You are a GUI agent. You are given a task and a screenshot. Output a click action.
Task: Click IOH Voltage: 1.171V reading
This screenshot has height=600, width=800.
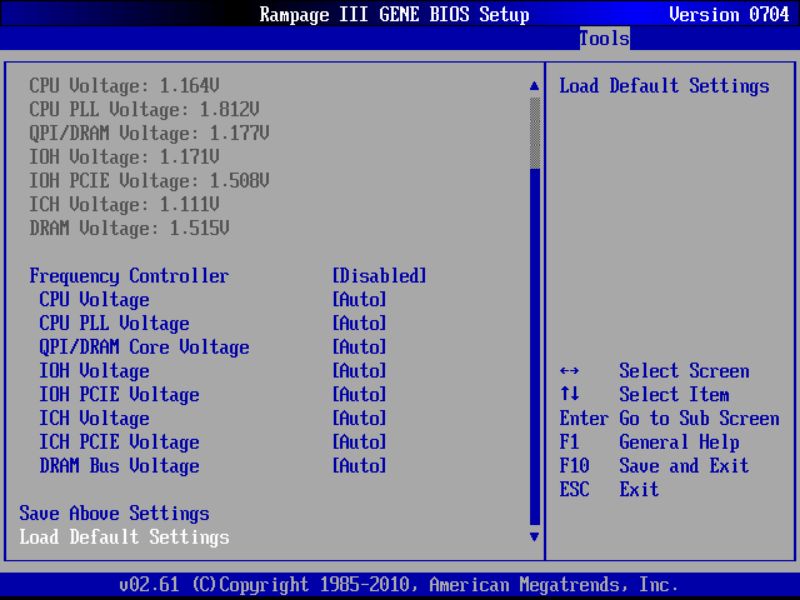(124, 157)
